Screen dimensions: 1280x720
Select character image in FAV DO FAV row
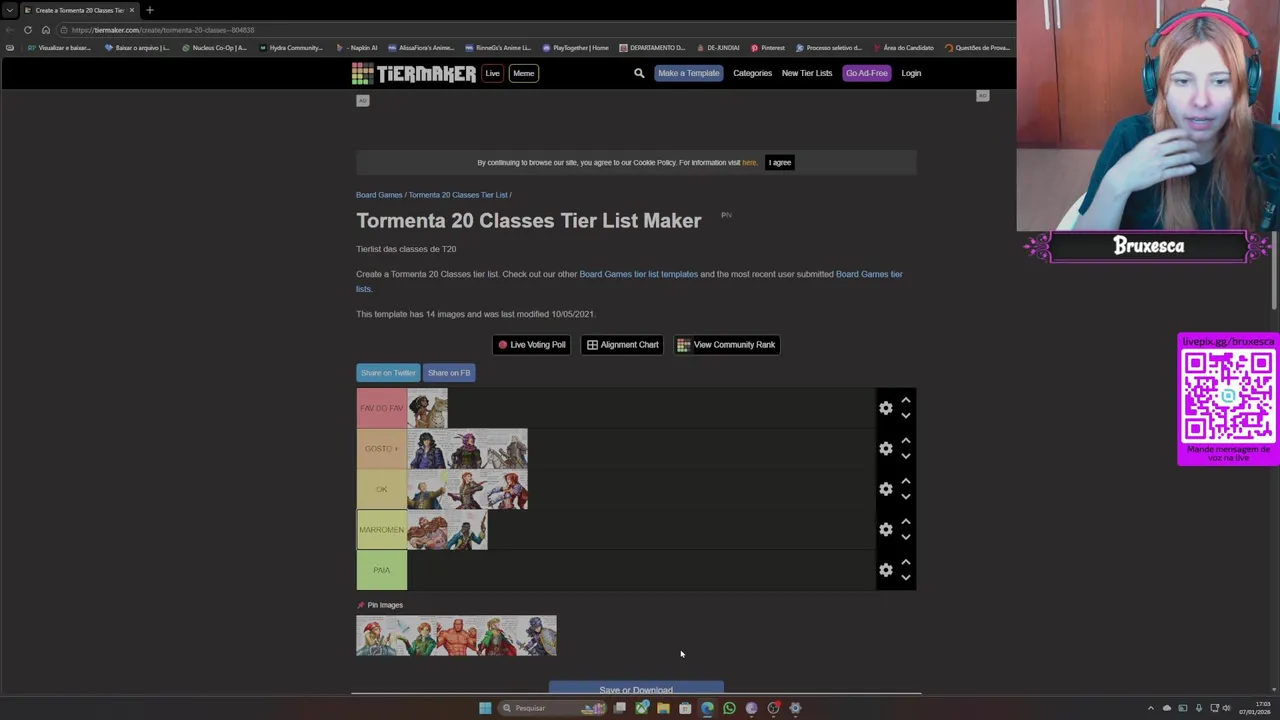pos(427,408)
